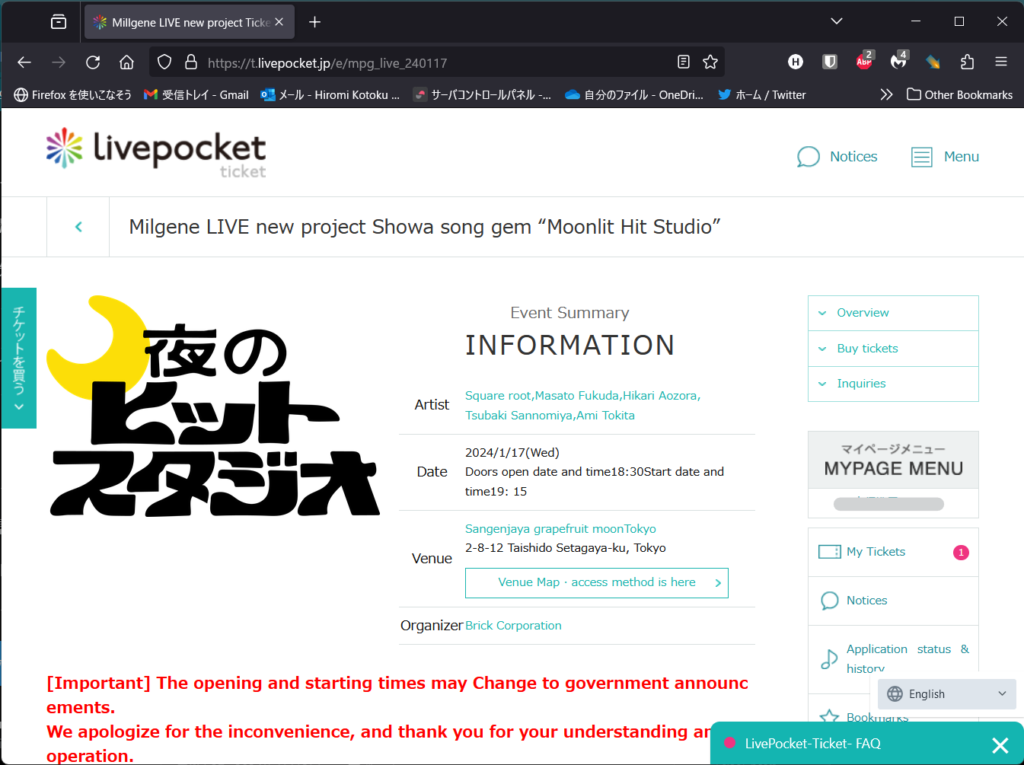1024x765 pixels.
Task: Open the hamburger Menu in page header
Action: pyautogui.click(x=945, y=157)
